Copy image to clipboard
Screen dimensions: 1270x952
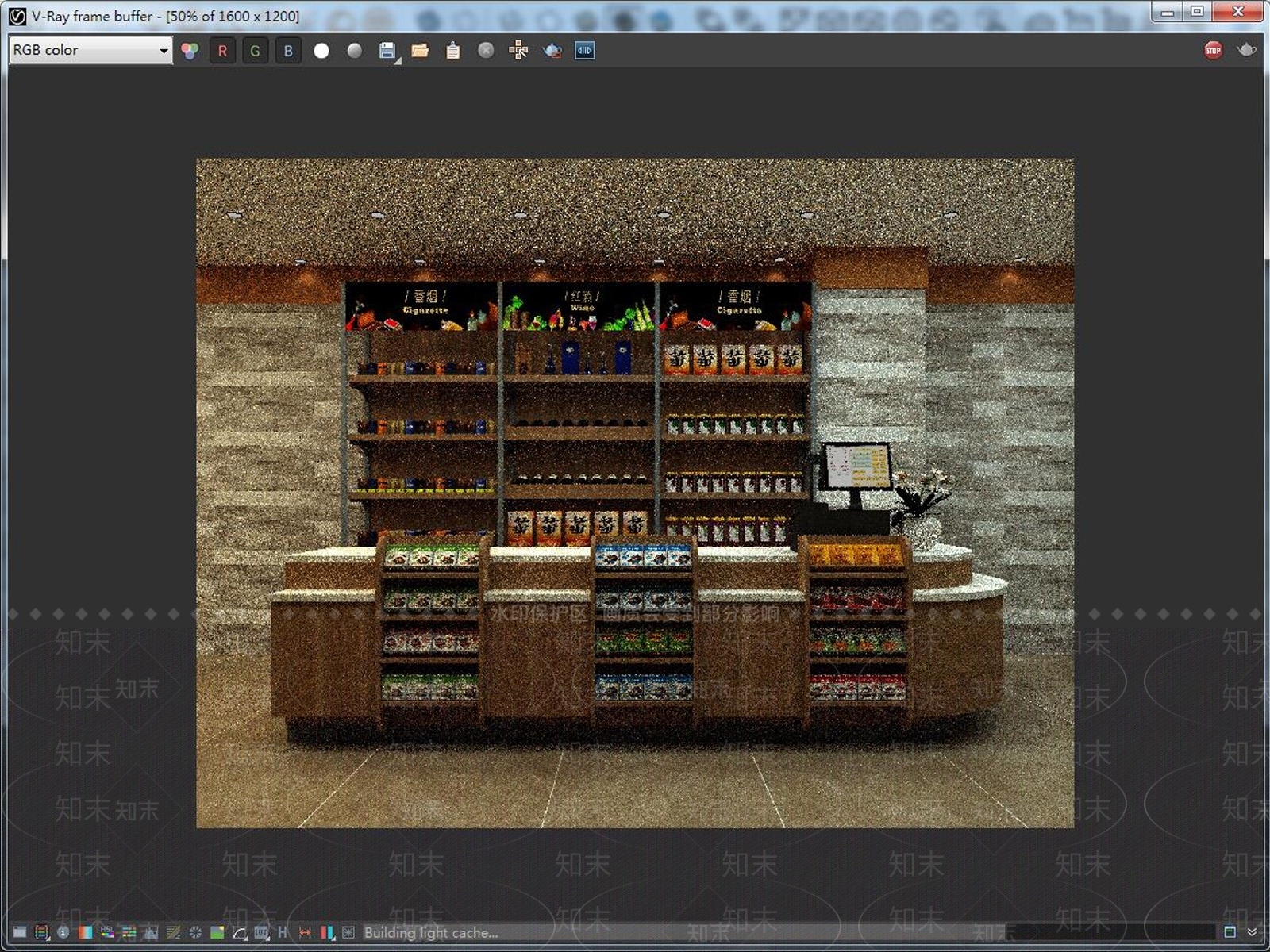point(452,51)
